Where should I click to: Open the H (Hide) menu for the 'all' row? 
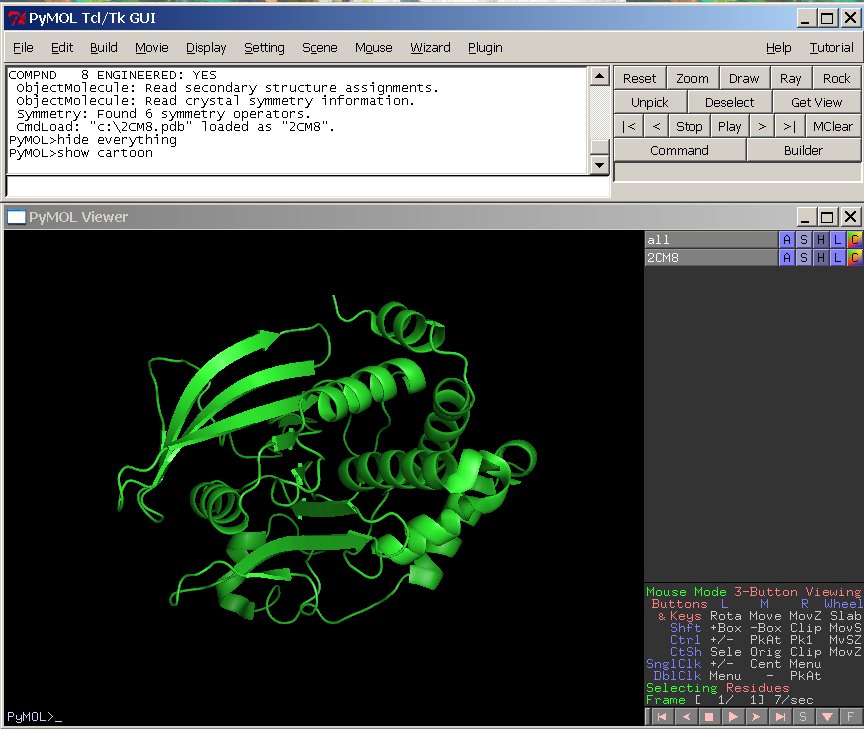point(820,240)
